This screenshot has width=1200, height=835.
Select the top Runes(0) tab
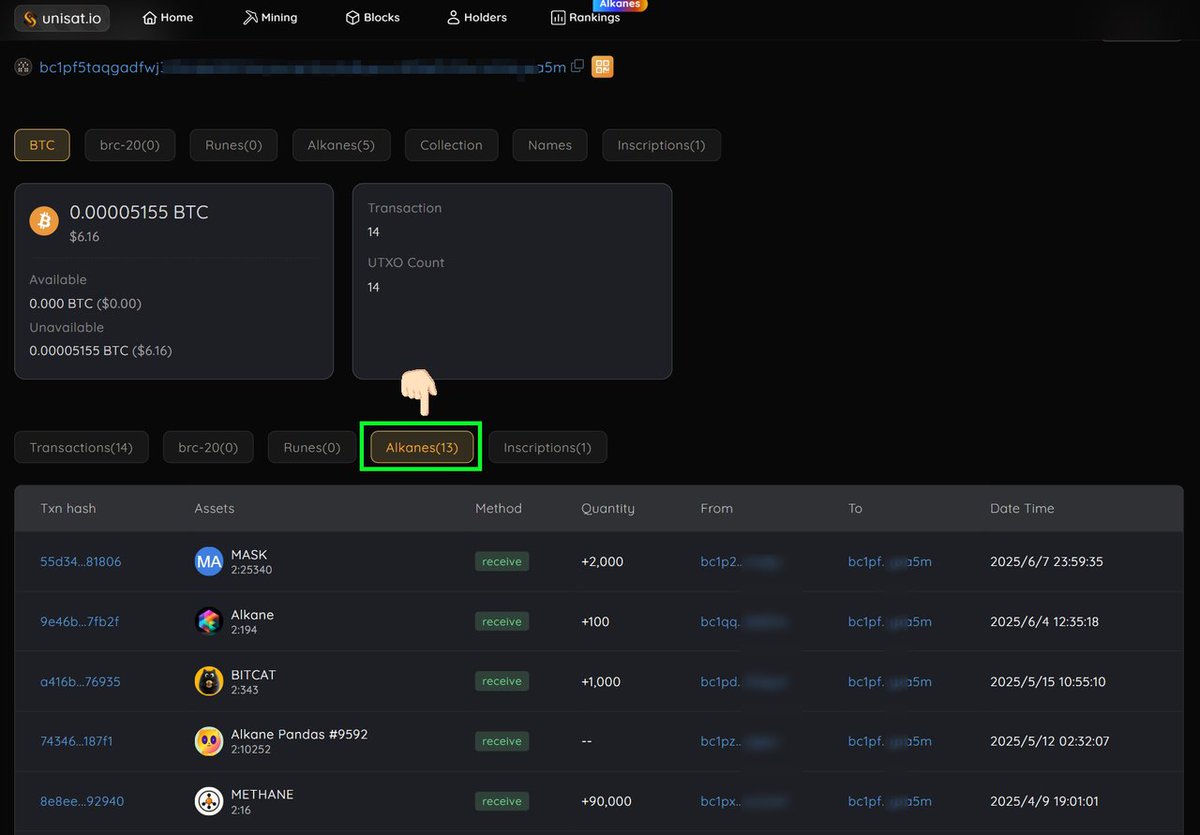click(233, 145)
